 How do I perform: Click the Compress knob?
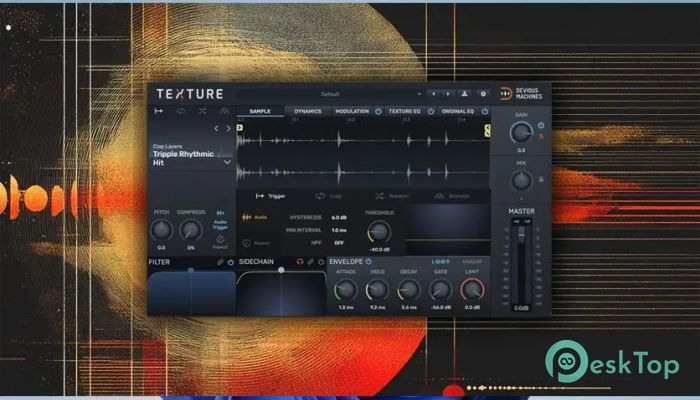tap(191, 230)
